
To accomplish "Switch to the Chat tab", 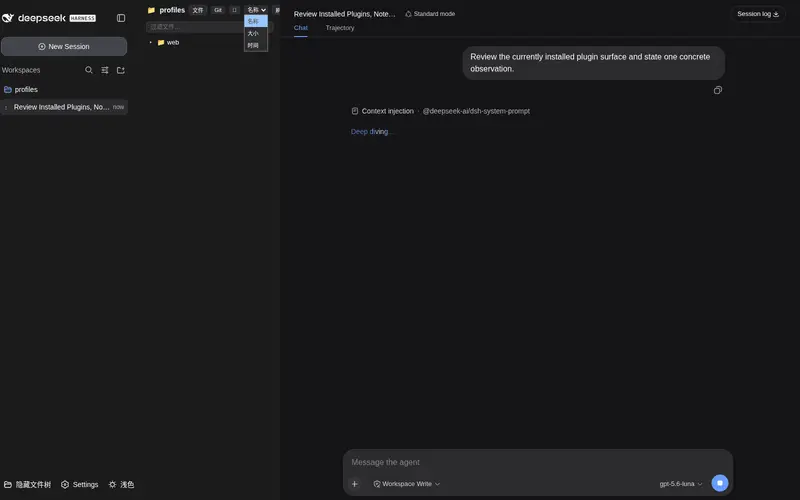I will click(x=301, y=28).
